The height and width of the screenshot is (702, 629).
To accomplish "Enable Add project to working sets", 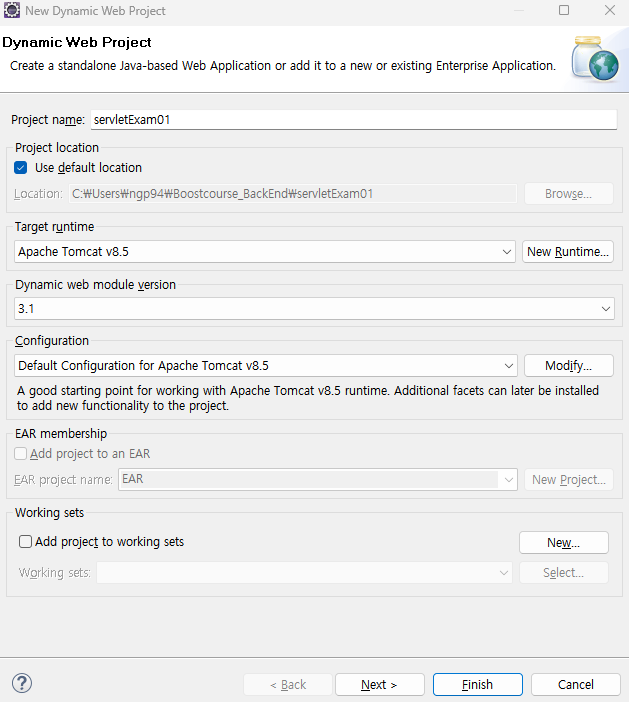I will [x=26, y=542].
